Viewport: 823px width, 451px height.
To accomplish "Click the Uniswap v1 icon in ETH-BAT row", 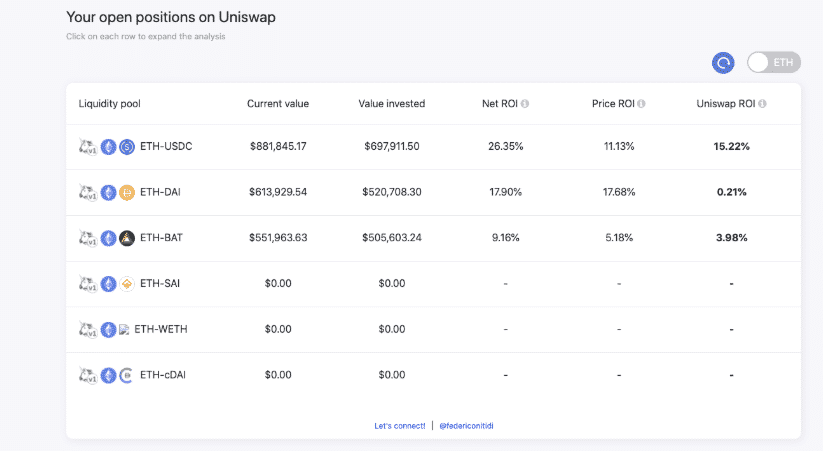I will [x=88, y=238].
